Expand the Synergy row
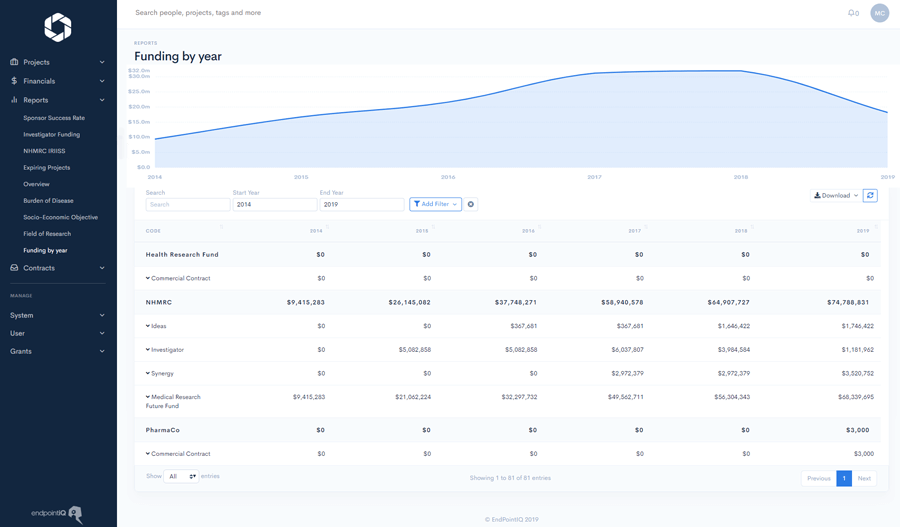This screenshot has height=527, width=900. tap(148, 373)
